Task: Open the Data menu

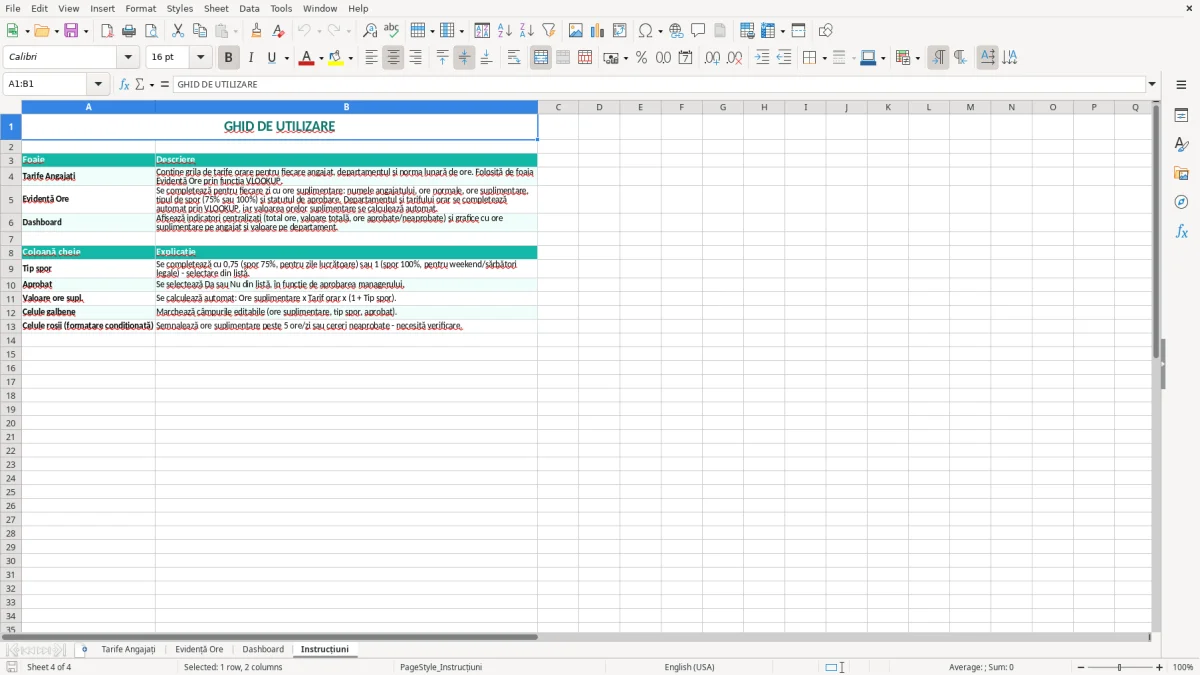Action: click(249, 8)
